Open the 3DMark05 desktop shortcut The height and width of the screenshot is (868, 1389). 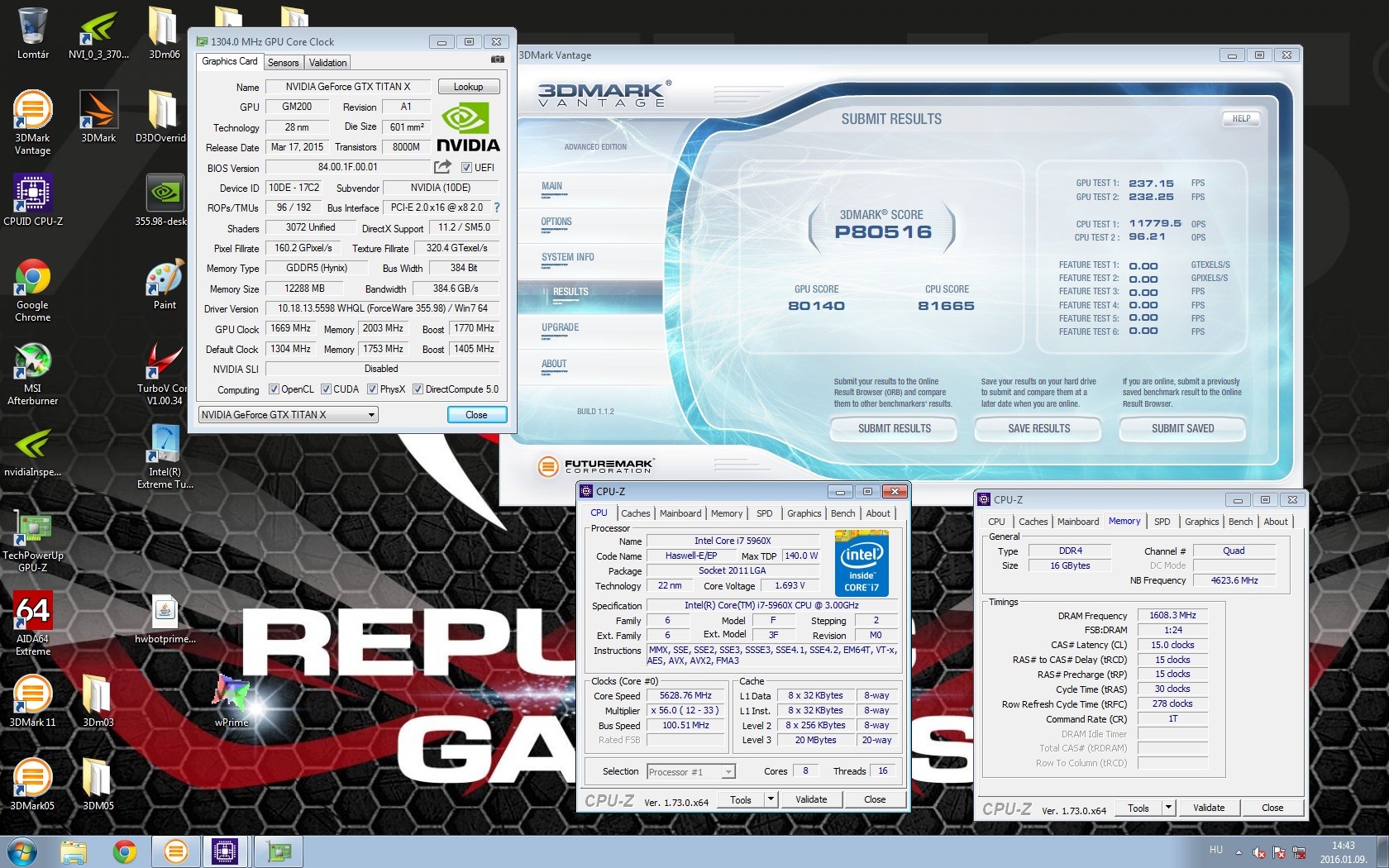click(x=33, y=785)
